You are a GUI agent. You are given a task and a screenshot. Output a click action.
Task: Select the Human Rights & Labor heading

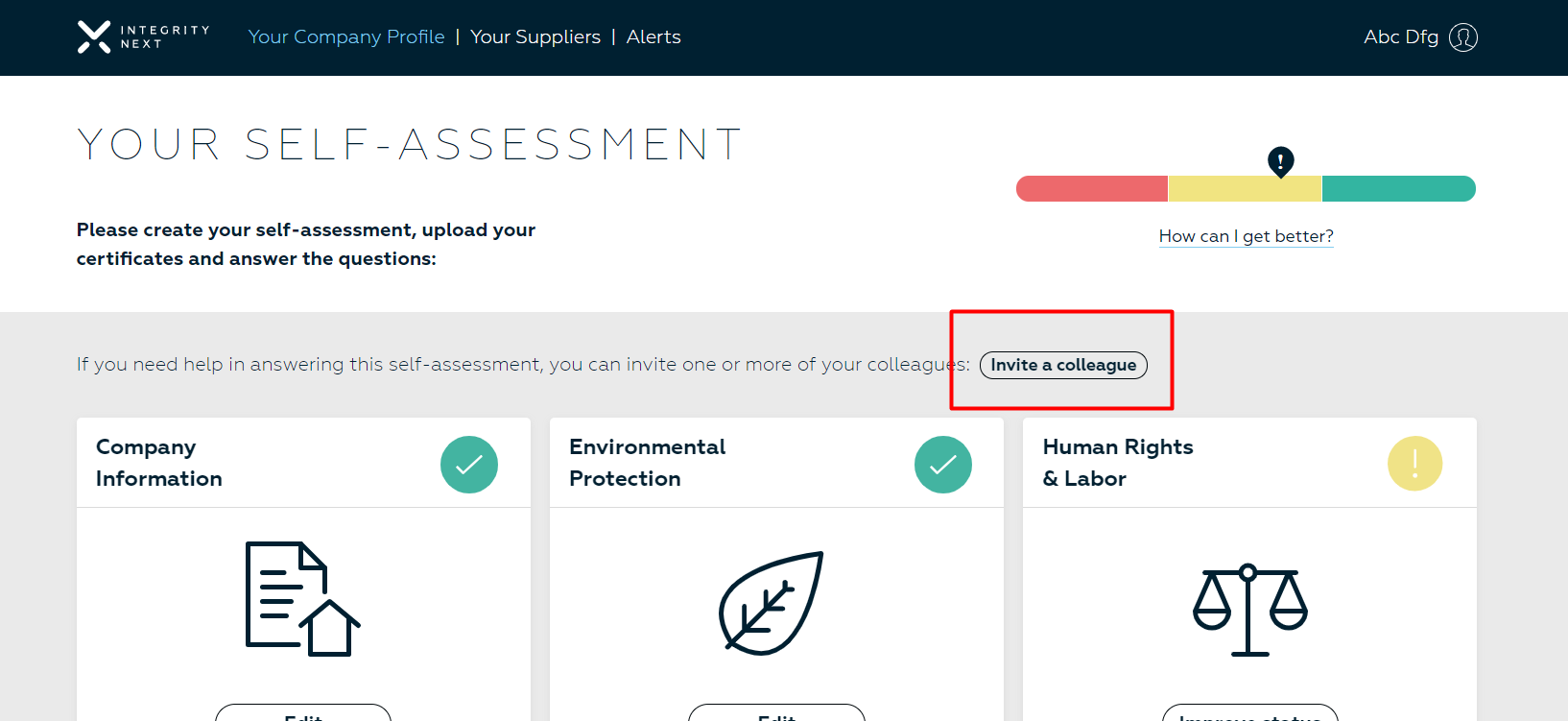pyautogui.click(x=1118, y=463)
